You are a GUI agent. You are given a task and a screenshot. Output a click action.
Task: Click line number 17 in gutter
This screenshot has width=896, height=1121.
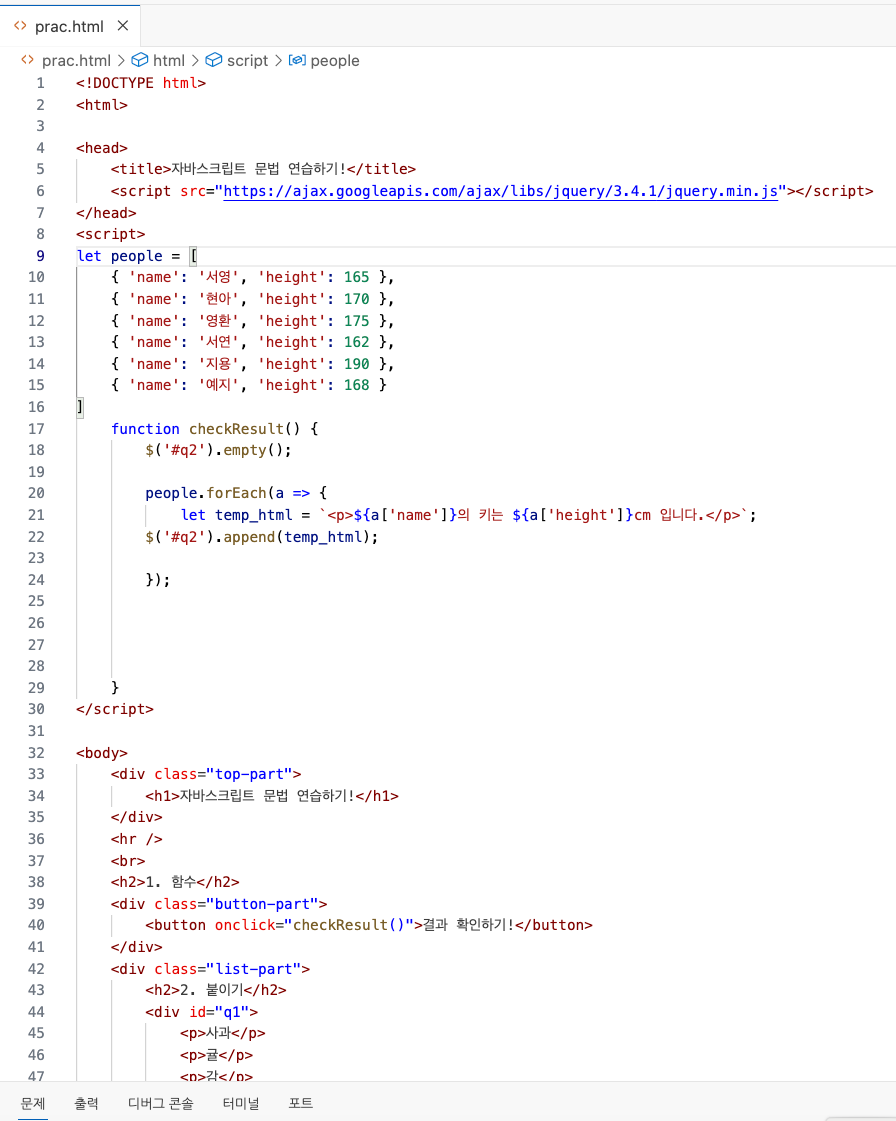point(36,429)
